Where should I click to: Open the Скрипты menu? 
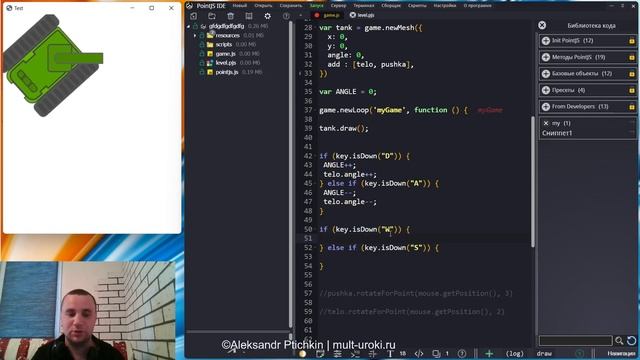pyautogui.click(x=417, y=6)
